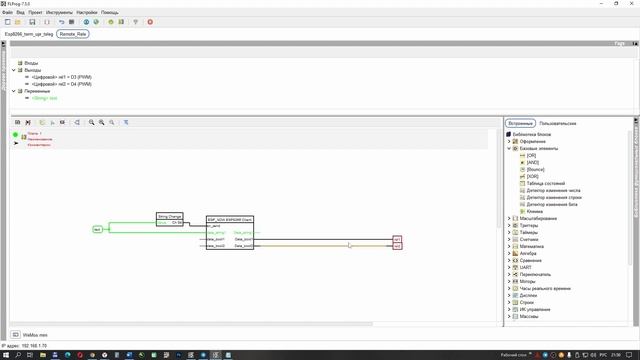
Task: Select the [OR] block
Action: coord(531,156)
